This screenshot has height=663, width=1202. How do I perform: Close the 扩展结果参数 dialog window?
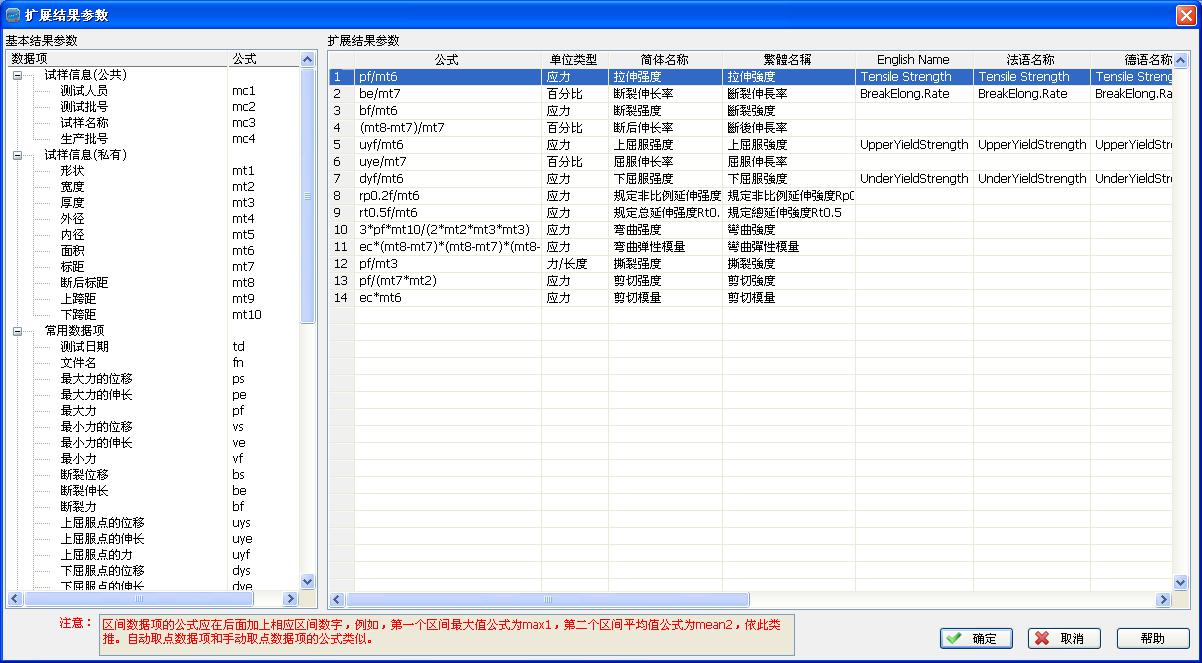point(1185,15)
